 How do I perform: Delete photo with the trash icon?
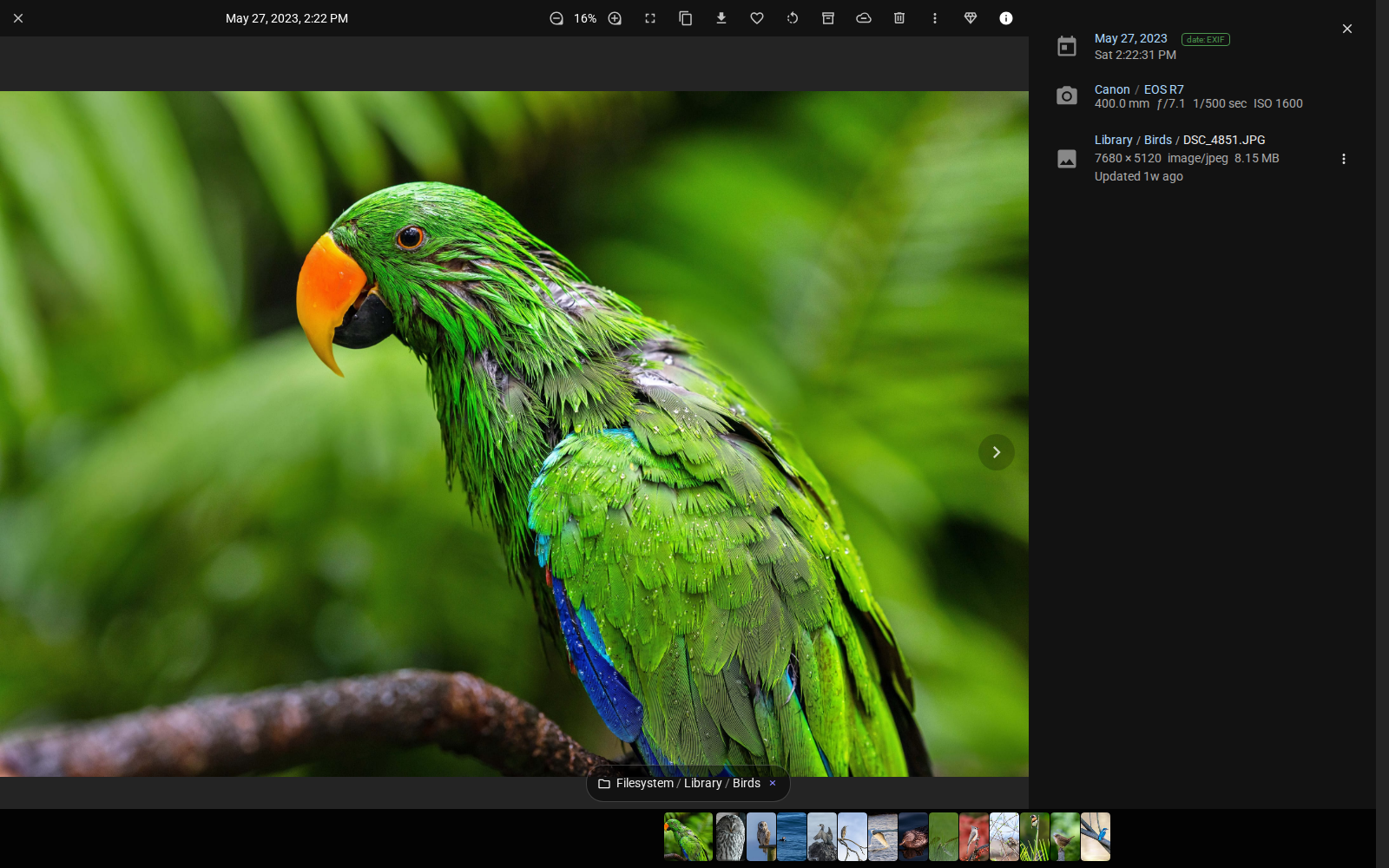click(x=899, y=18)
